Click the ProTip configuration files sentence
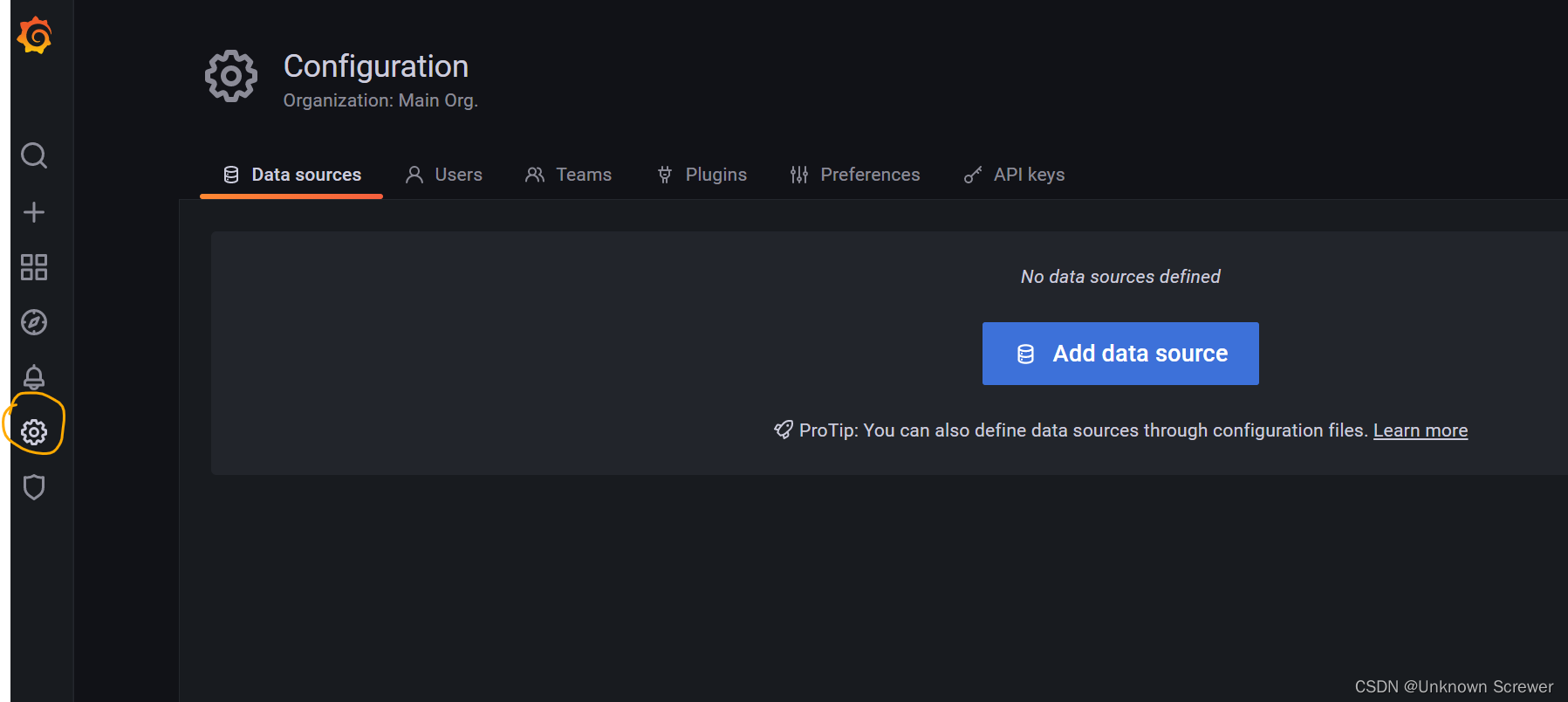Screen dimensions: 1568x702 tap(1083, 430)
